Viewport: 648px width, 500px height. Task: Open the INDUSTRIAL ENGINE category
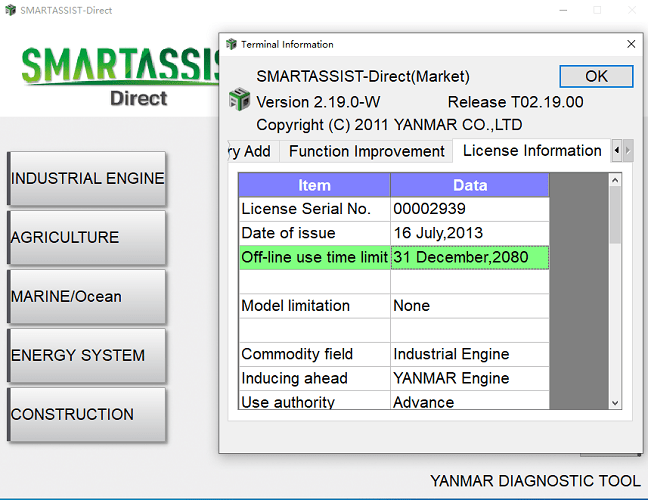pos(87,179)
